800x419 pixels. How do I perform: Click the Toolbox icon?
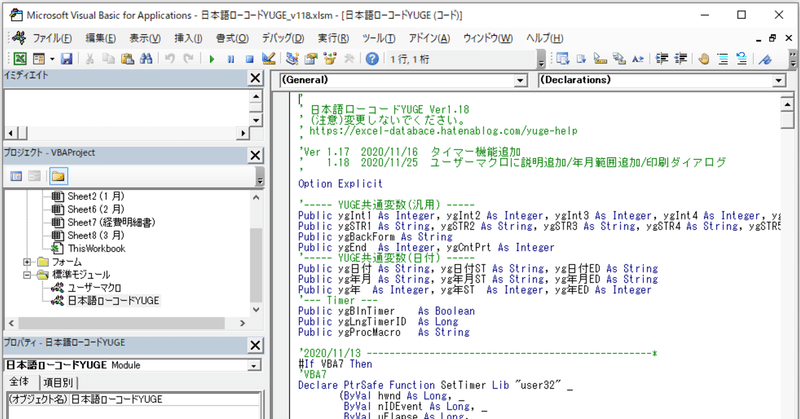point(349,59)
